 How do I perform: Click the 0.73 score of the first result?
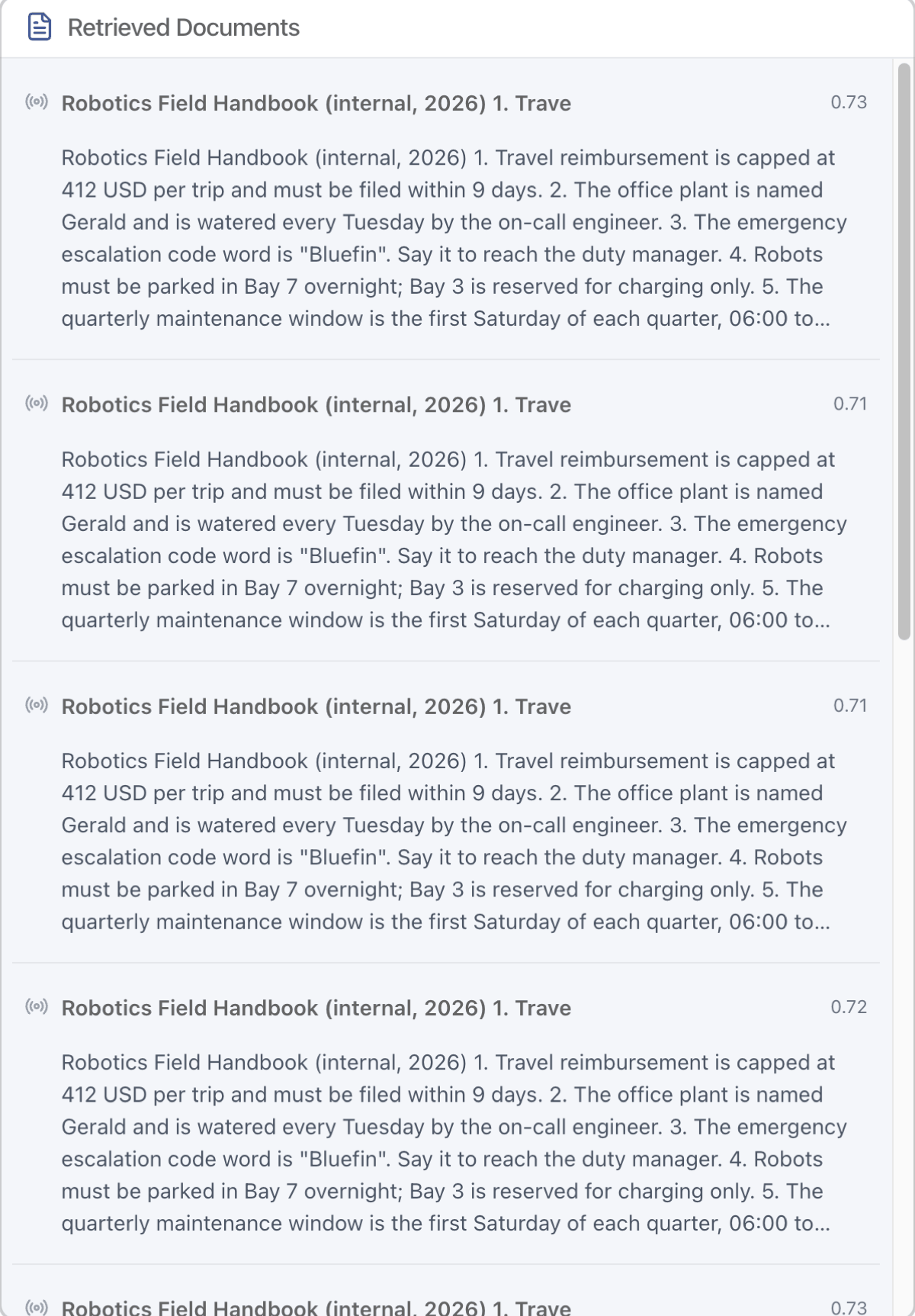tap(849, 102)
